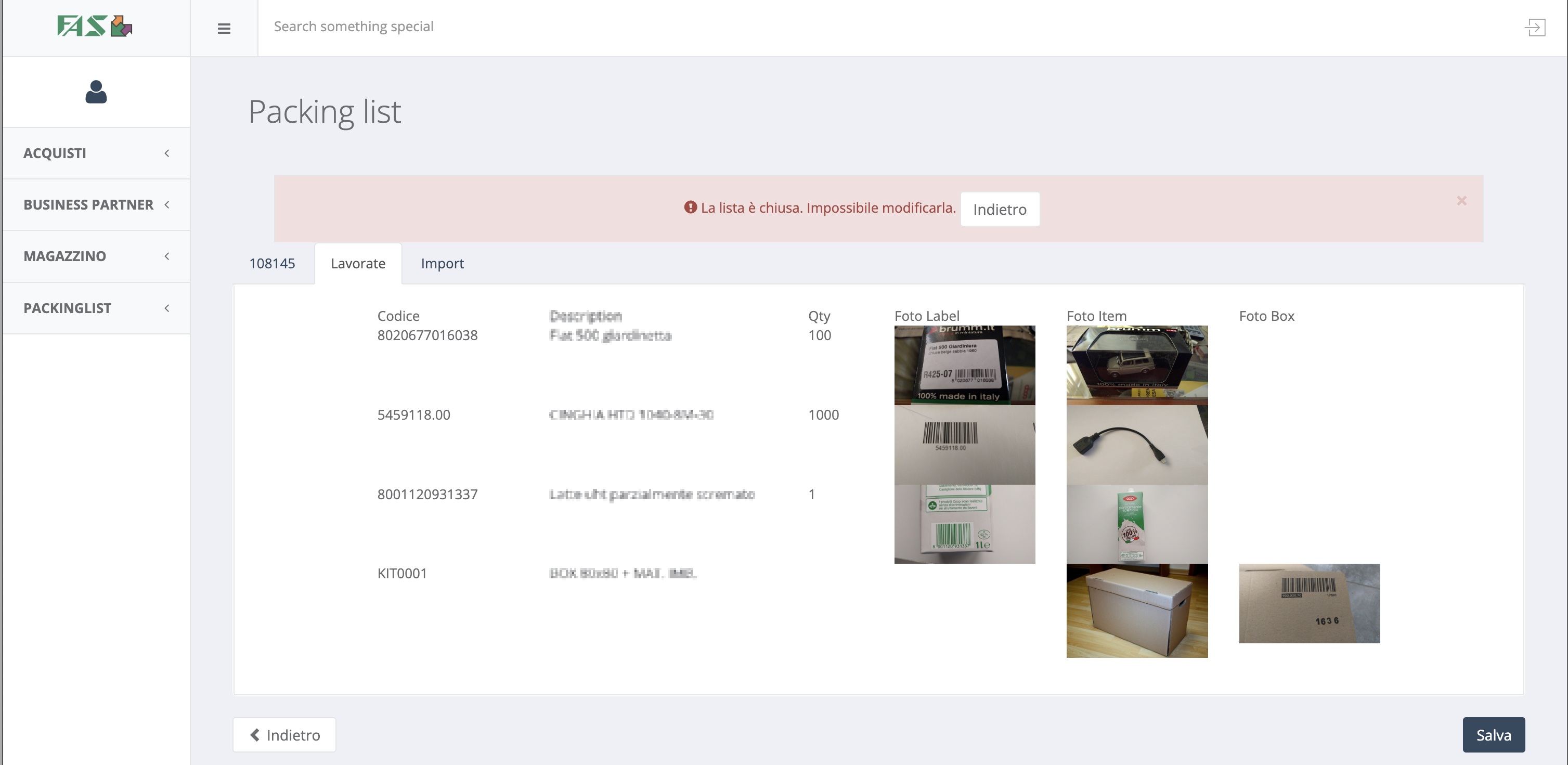Switch to the 108145 tab
This screenshot has width=1568, height=765.
272,264
